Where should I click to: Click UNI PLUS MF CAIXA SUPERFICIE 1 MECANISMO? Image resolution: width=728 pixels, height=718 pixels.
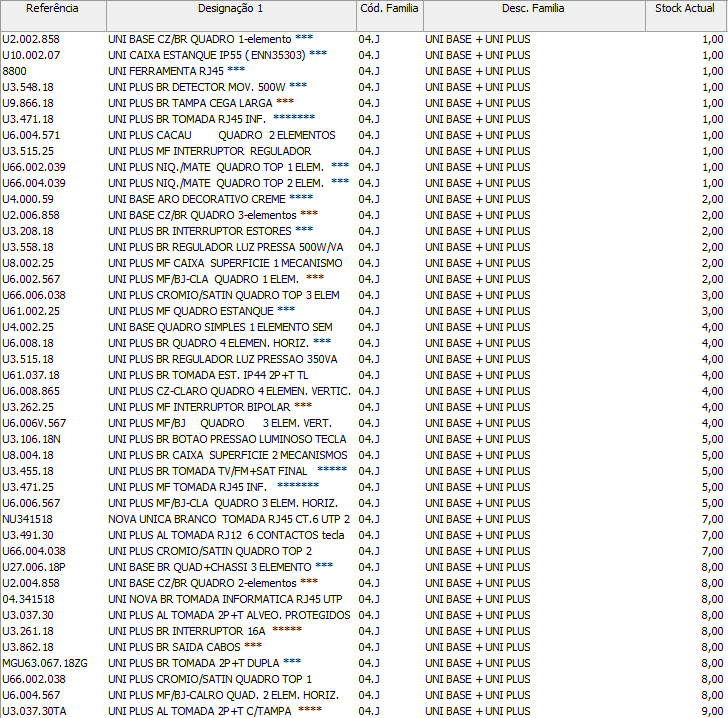click(x=225, y=264)
